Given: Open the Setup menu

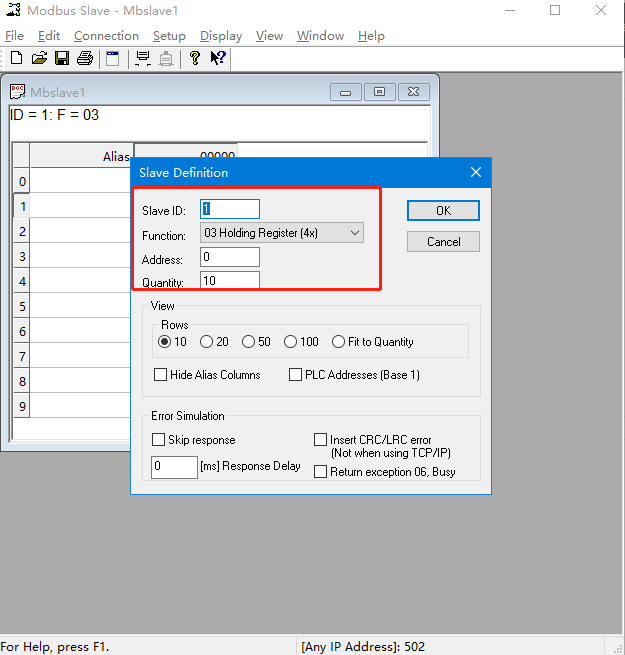Looking at the screenshot, I should coord(169,36).
